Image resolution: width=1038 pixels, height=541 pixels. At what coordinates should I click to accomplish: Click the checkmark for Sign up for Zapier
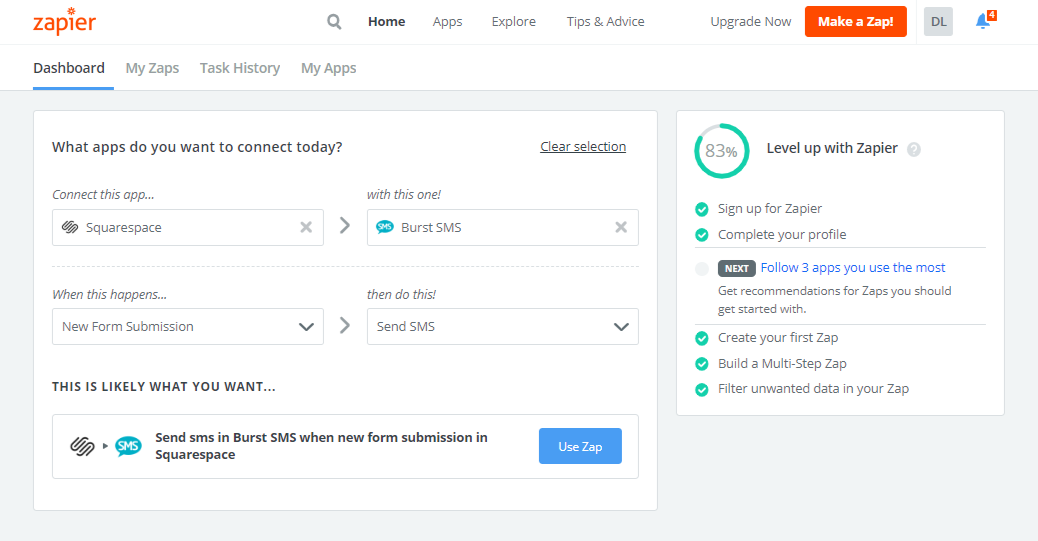click(x=702, y=209)
